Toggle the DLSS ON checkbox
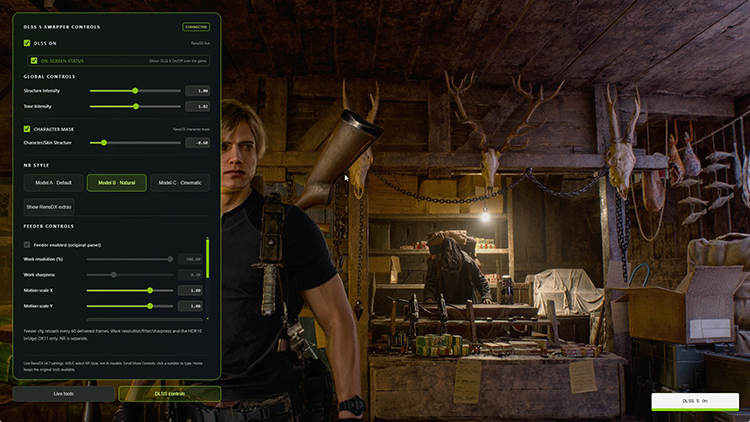This screenshot has height=422, width=750. pyautogui.click(x=27, y=43)
